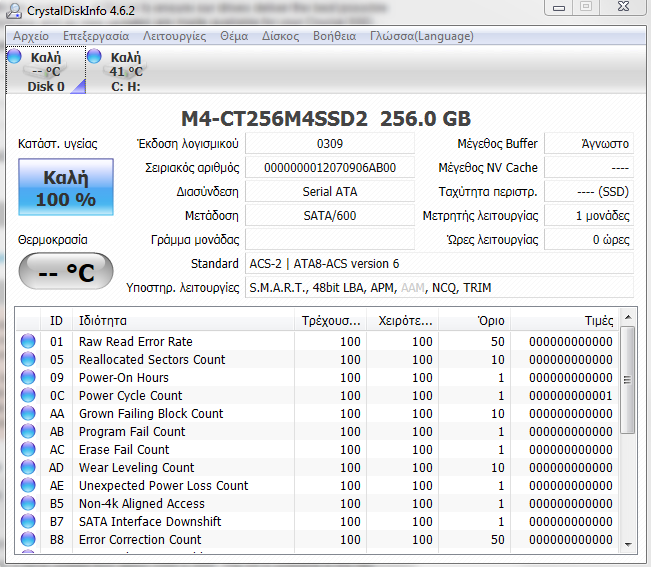Select the Reallocated Sectors Count row text

pyautogui.click(x=152, y=359)
